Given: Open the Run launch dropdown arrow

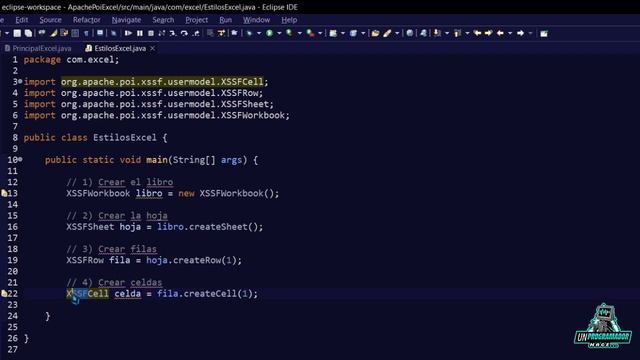Looking at the screenshot, I should pos(279,33).
